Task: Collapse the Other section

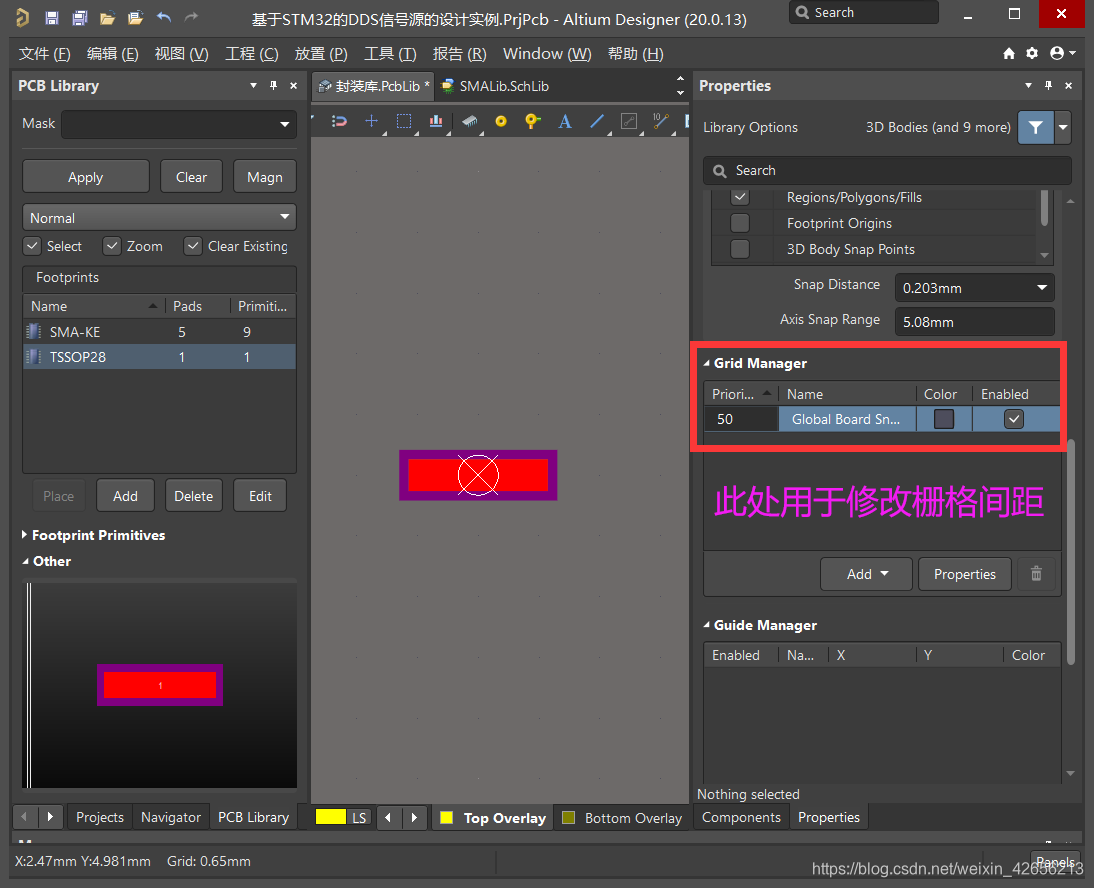Action: pos(25,562)
